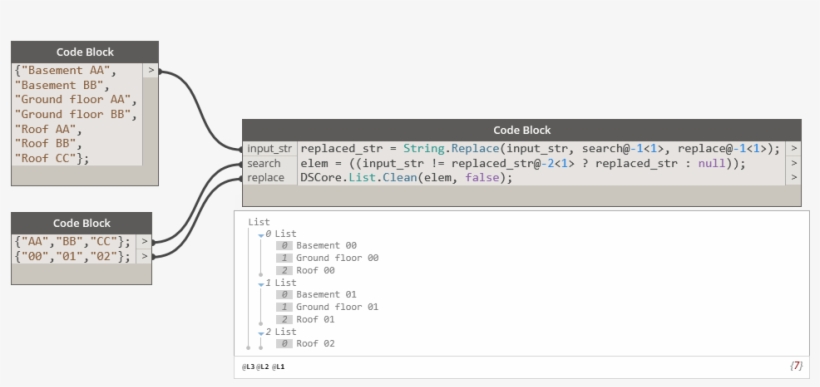The image size is (820, 387).
Task: Collapse the 1 List tree node
Action: 261,284
